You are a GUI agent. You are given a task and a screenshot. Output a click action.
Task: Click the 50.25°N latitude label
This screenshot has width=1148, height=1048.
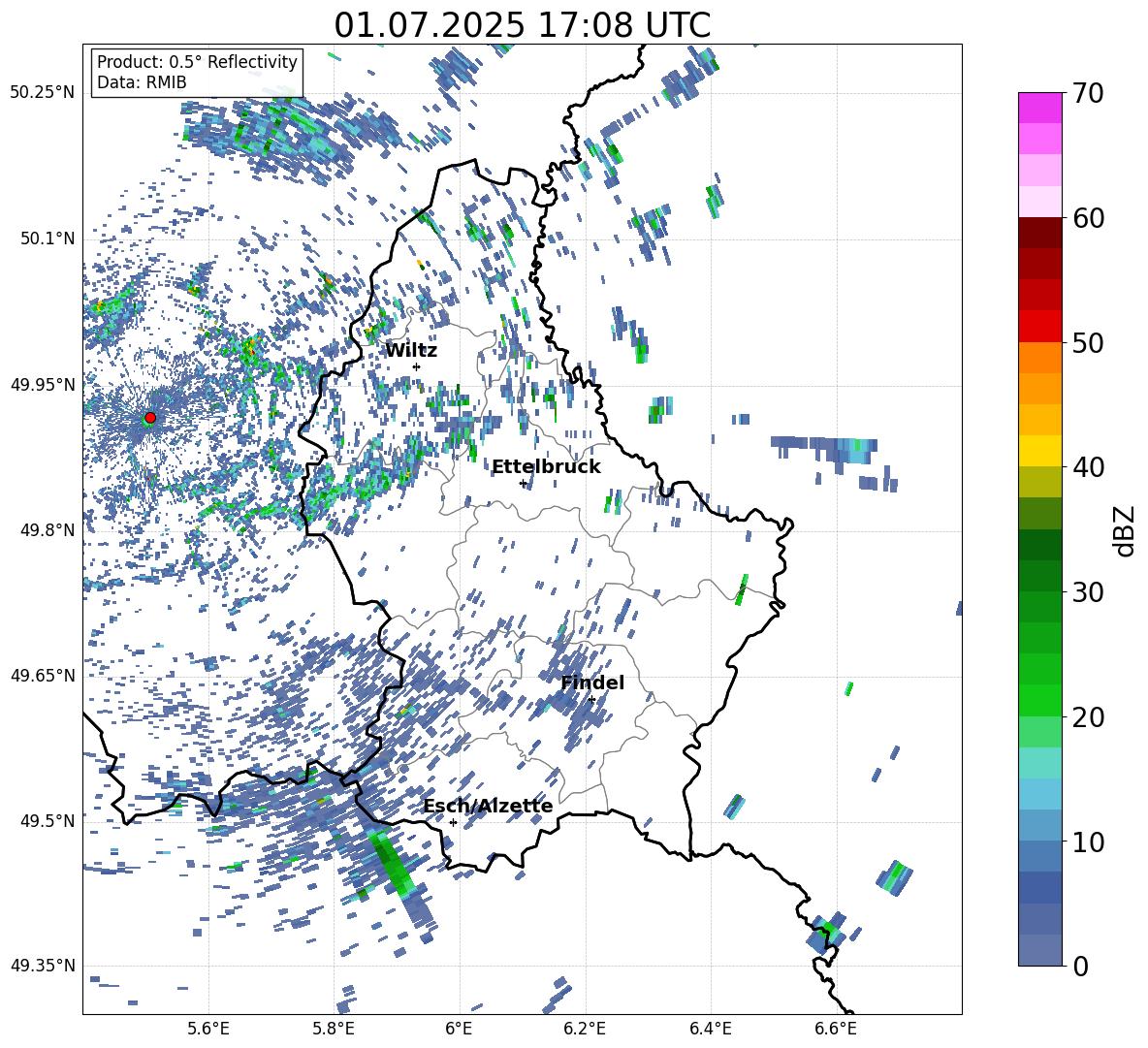click(x=43, y=93)
